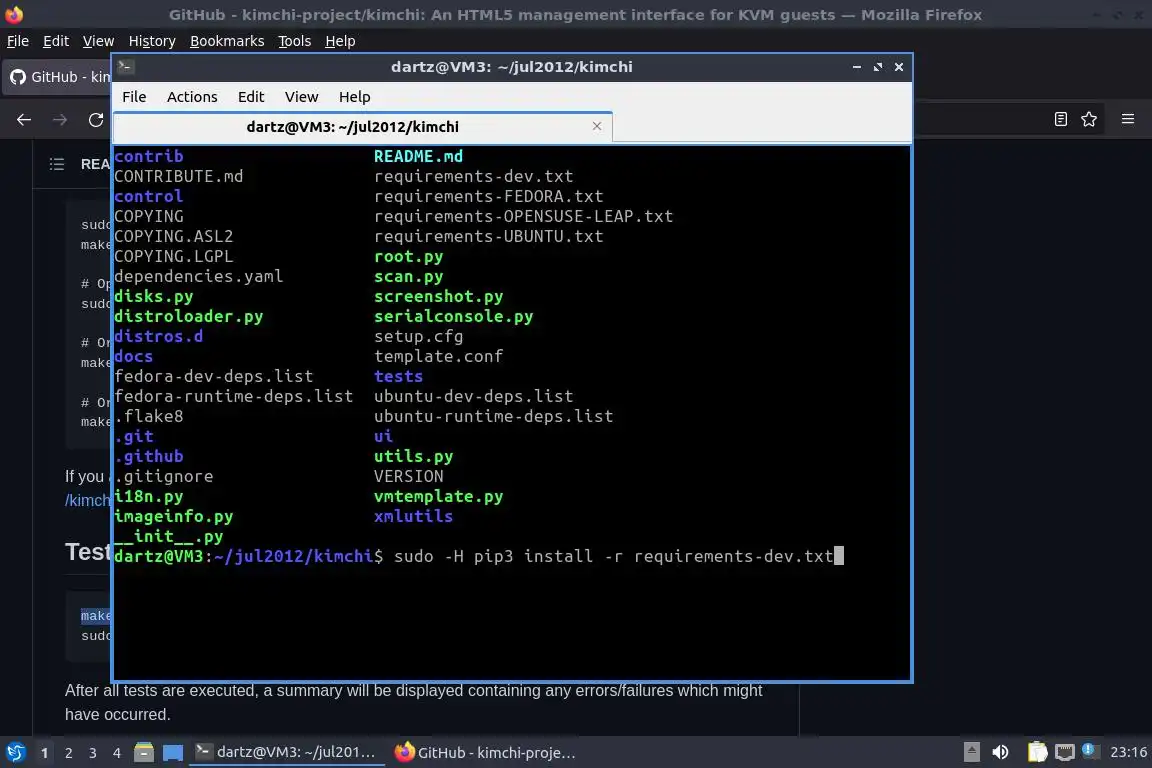Open the Firefox hamburger application menu
The height and width of the screenshot is (768, 1152).
pyautogui.click(x=1128, y=119)
